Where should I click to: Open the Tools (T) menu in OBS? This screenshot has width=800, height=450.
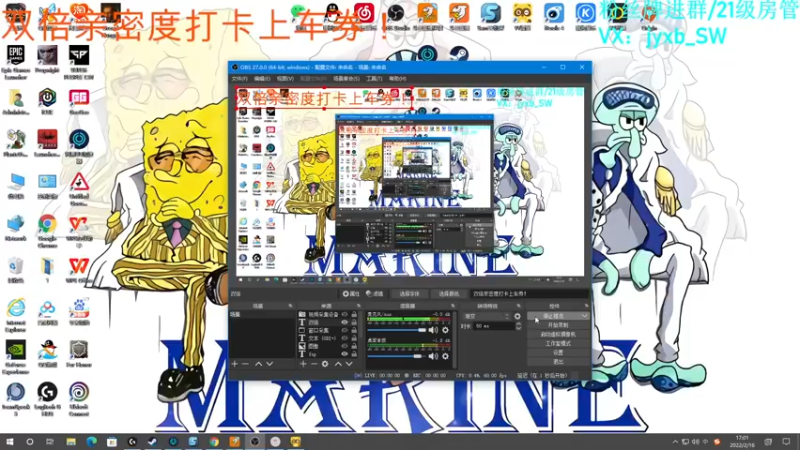tap(374, 79)
